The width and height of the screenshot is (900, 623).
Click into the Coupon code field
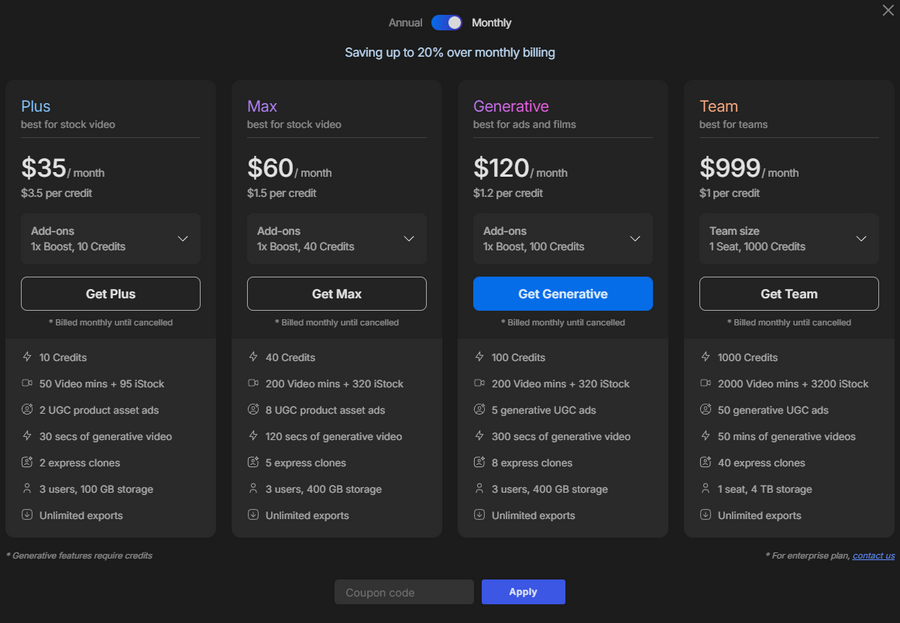(404, 592)
